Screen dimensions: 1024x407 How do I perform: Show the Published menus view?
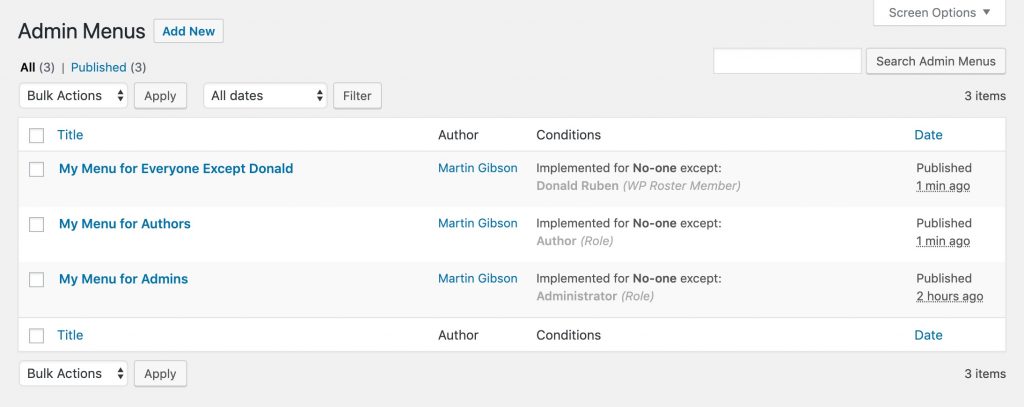click(x=98, y=67)
